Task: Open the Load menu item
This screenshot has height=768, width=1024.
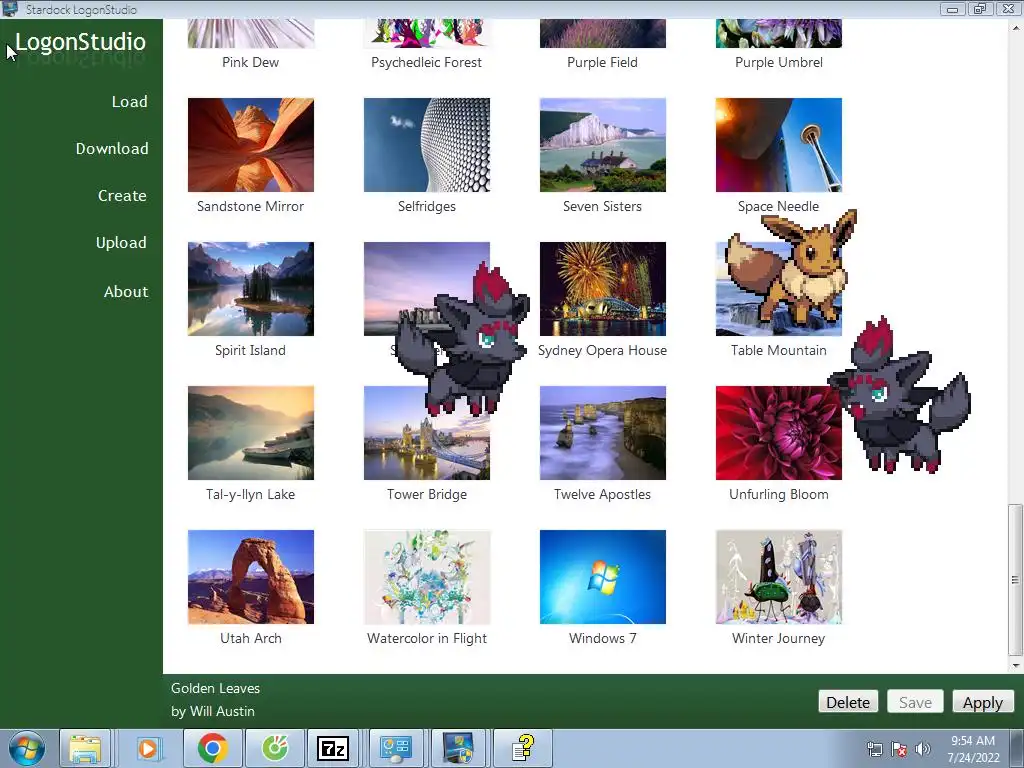Action: [x=129, y=102]
